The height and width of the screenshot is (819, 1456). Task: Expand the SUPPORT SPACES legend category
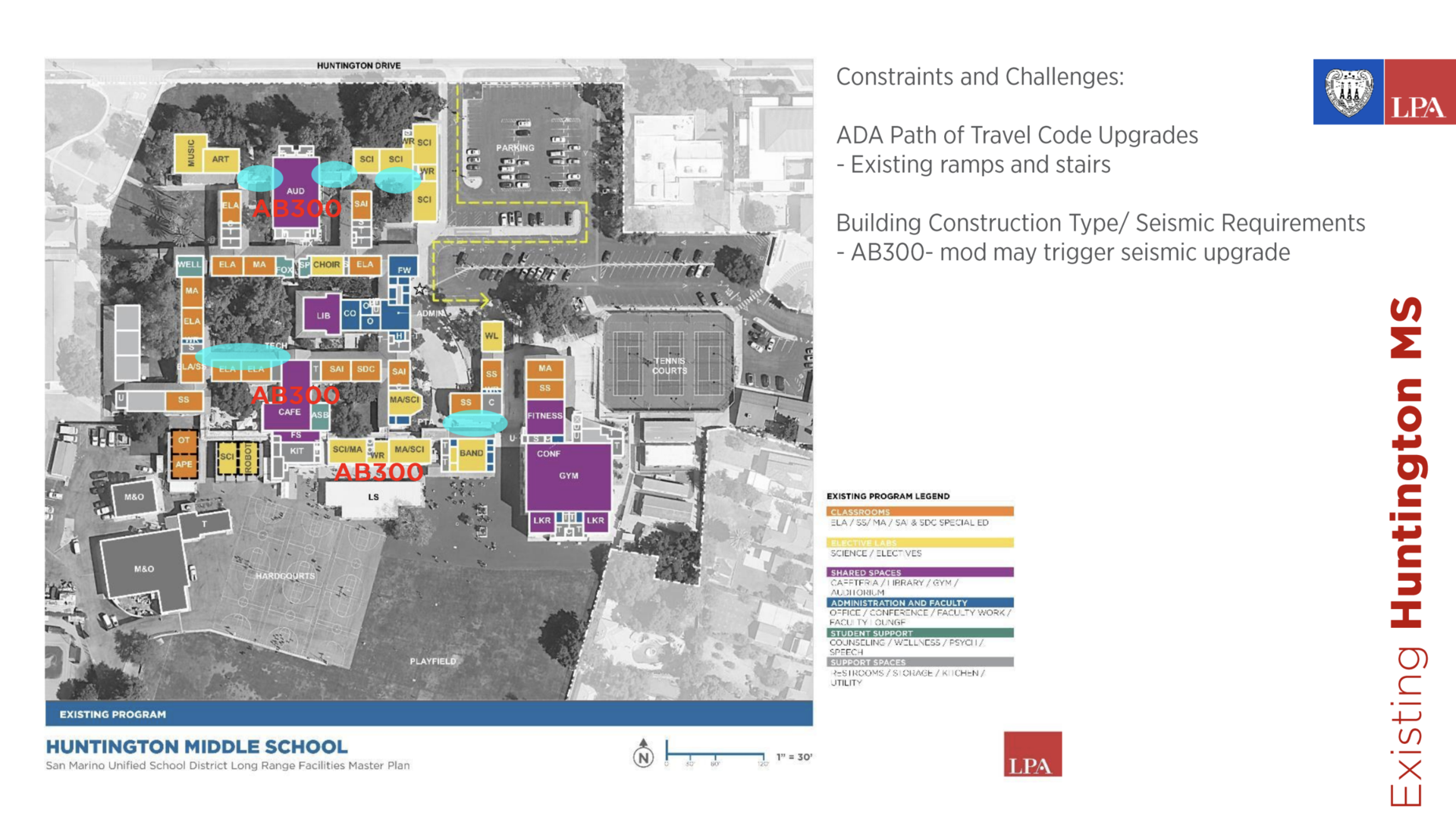click(920, 661)
